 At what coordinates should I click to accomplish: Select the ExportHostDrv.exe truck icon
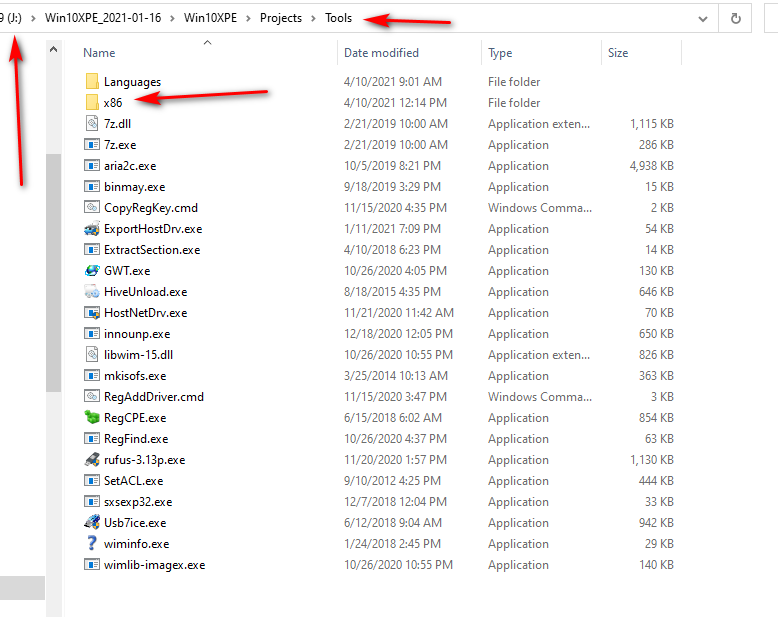[x=92, y=228]
